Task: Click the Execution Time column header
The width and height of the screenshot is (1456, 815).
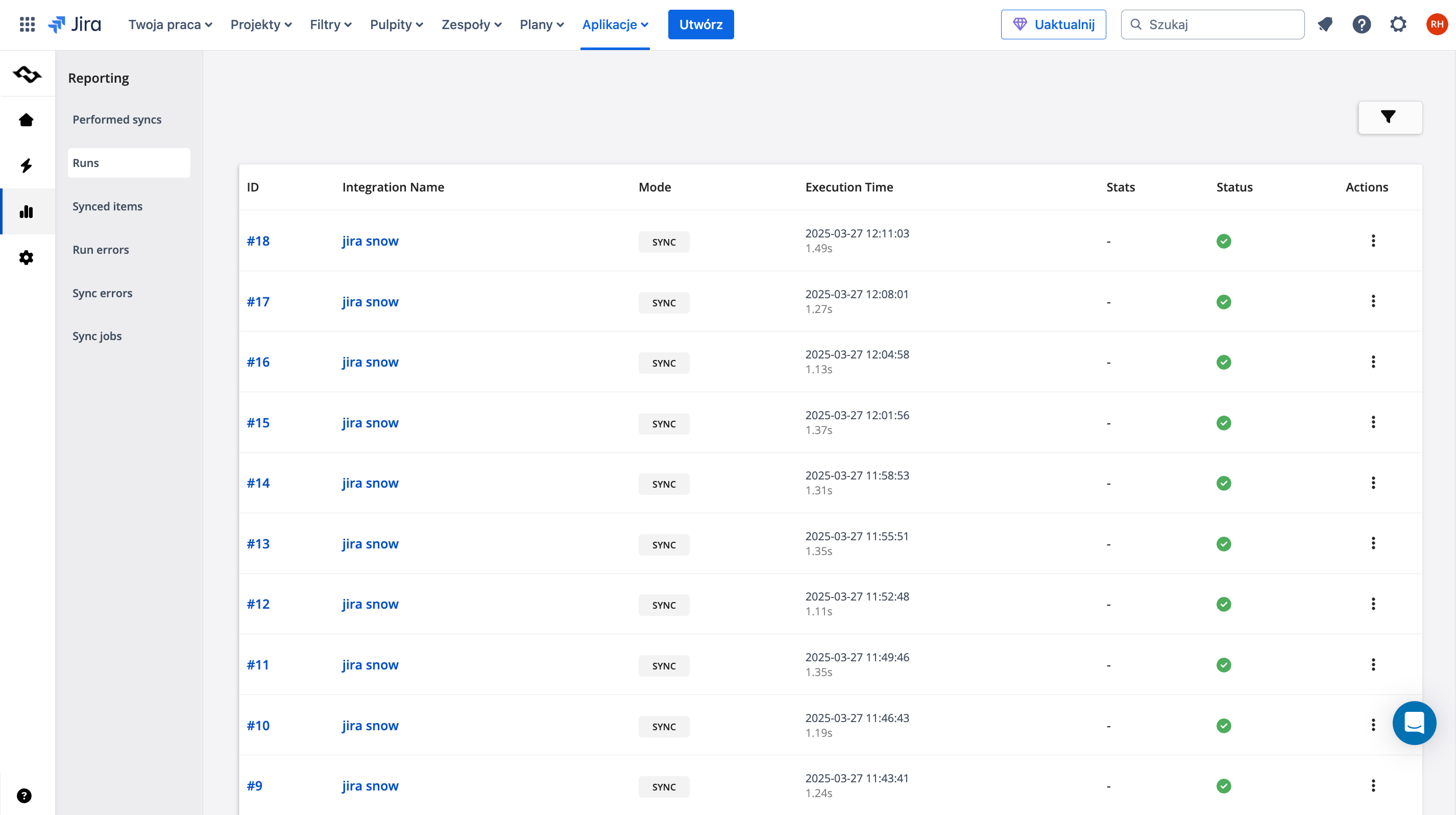Action: [849, 187]
